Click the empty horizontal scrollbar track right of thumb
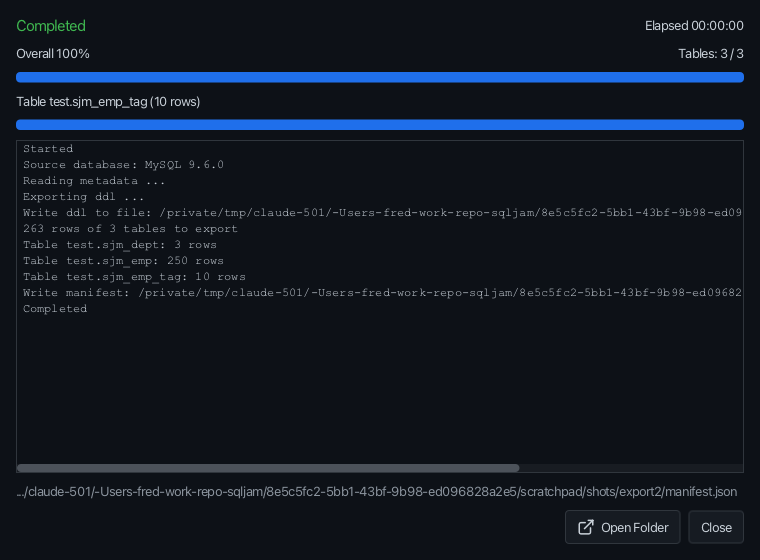Screen dimensions: 760x560 (631, 468)
